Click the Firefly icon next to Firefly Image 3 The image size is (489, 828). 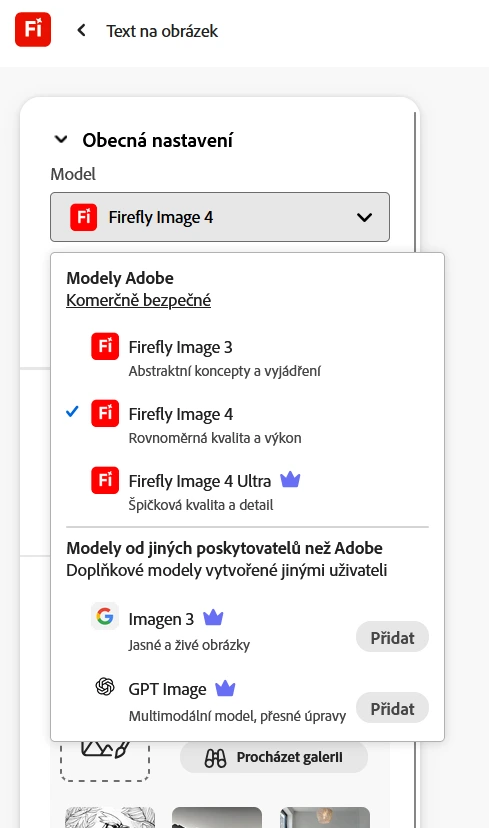click(105, 346)
